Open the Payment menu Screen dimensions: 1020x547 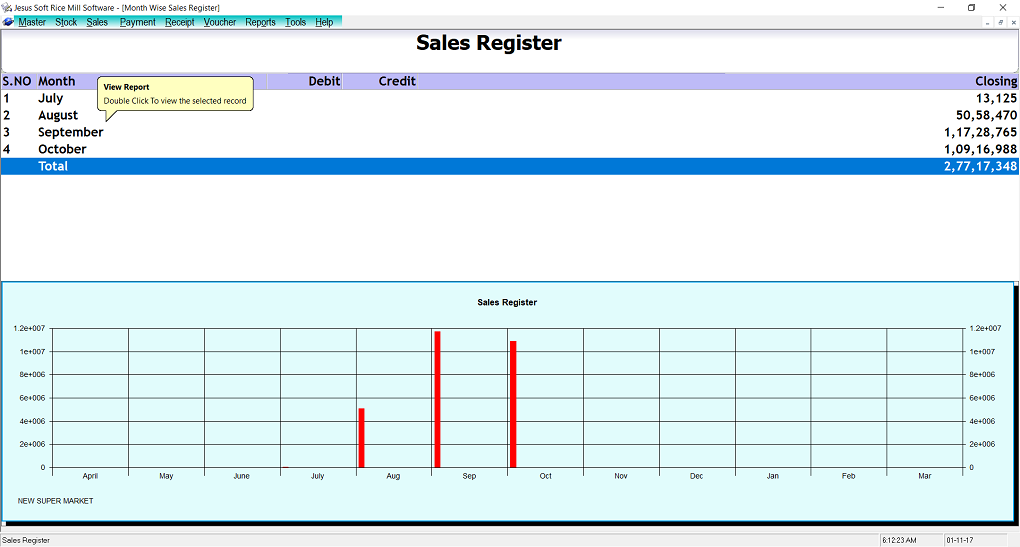tap(137, 22)
